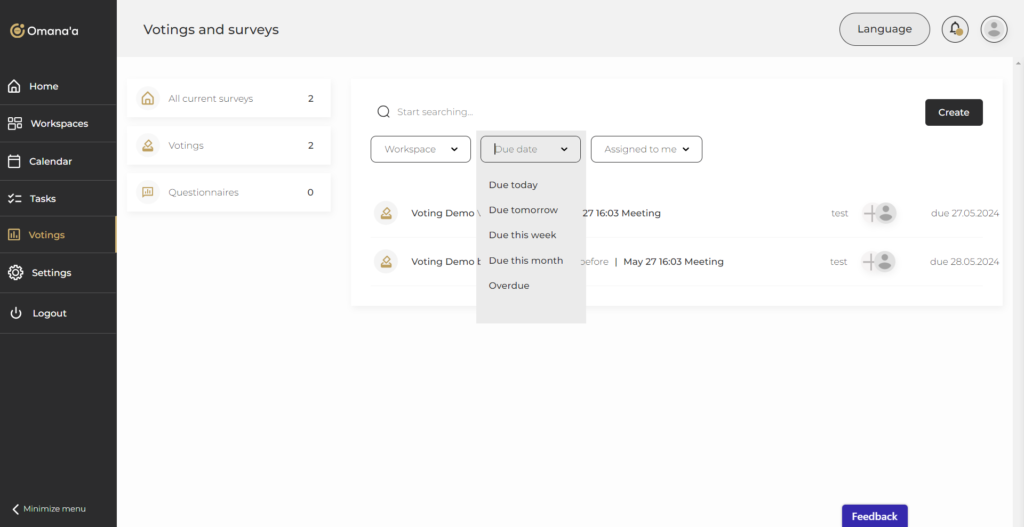The width and height of the screenshot is (1024, 527).
Task: Click the Omana'a logo
Action: coord(45,31)
